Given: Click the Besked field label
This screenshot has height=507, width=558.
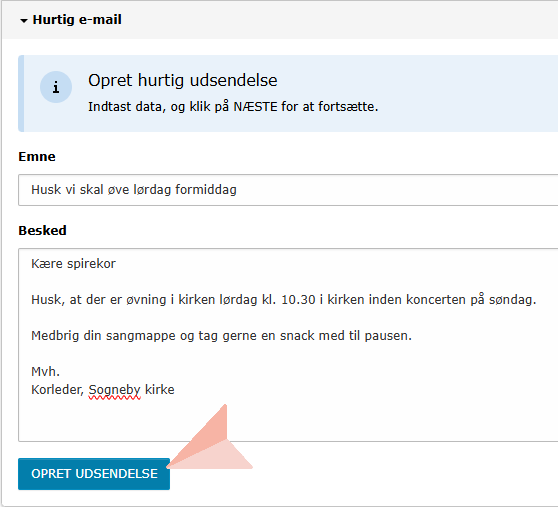Looking at the screenshot, I should (x=42, y=231).
